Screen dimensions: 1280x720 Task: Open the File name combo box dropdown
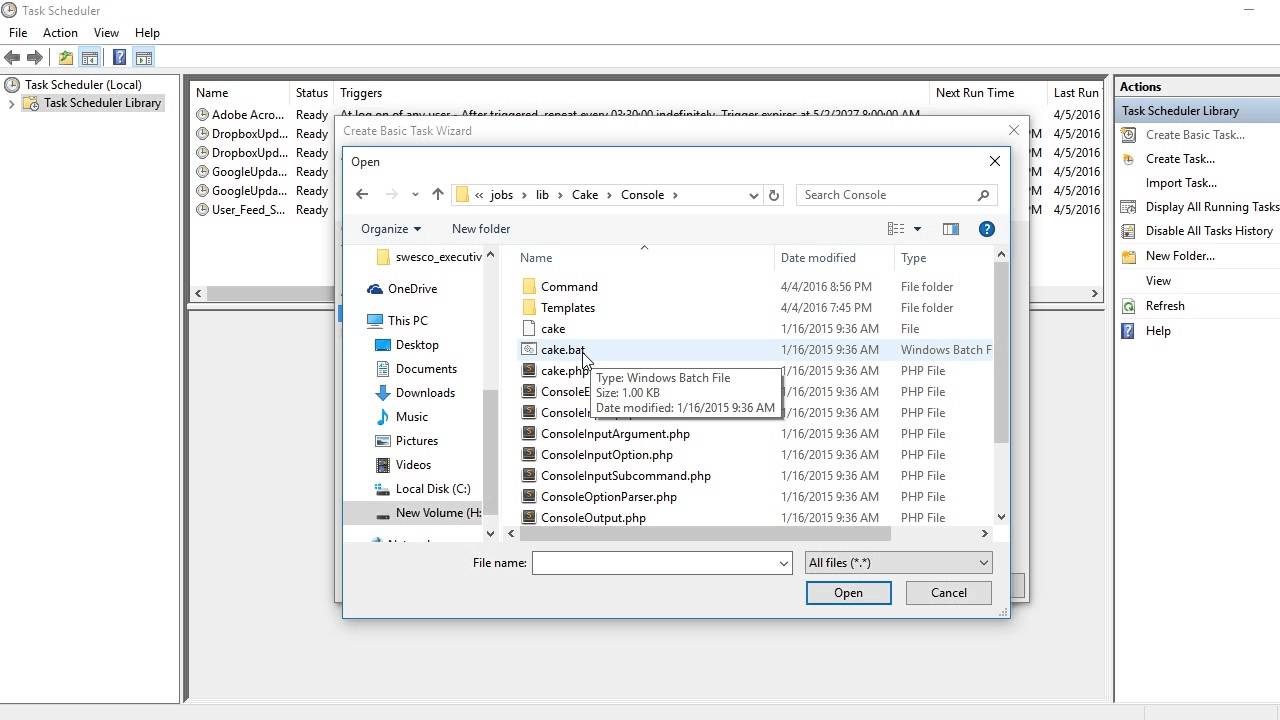(x=784, y=563)
